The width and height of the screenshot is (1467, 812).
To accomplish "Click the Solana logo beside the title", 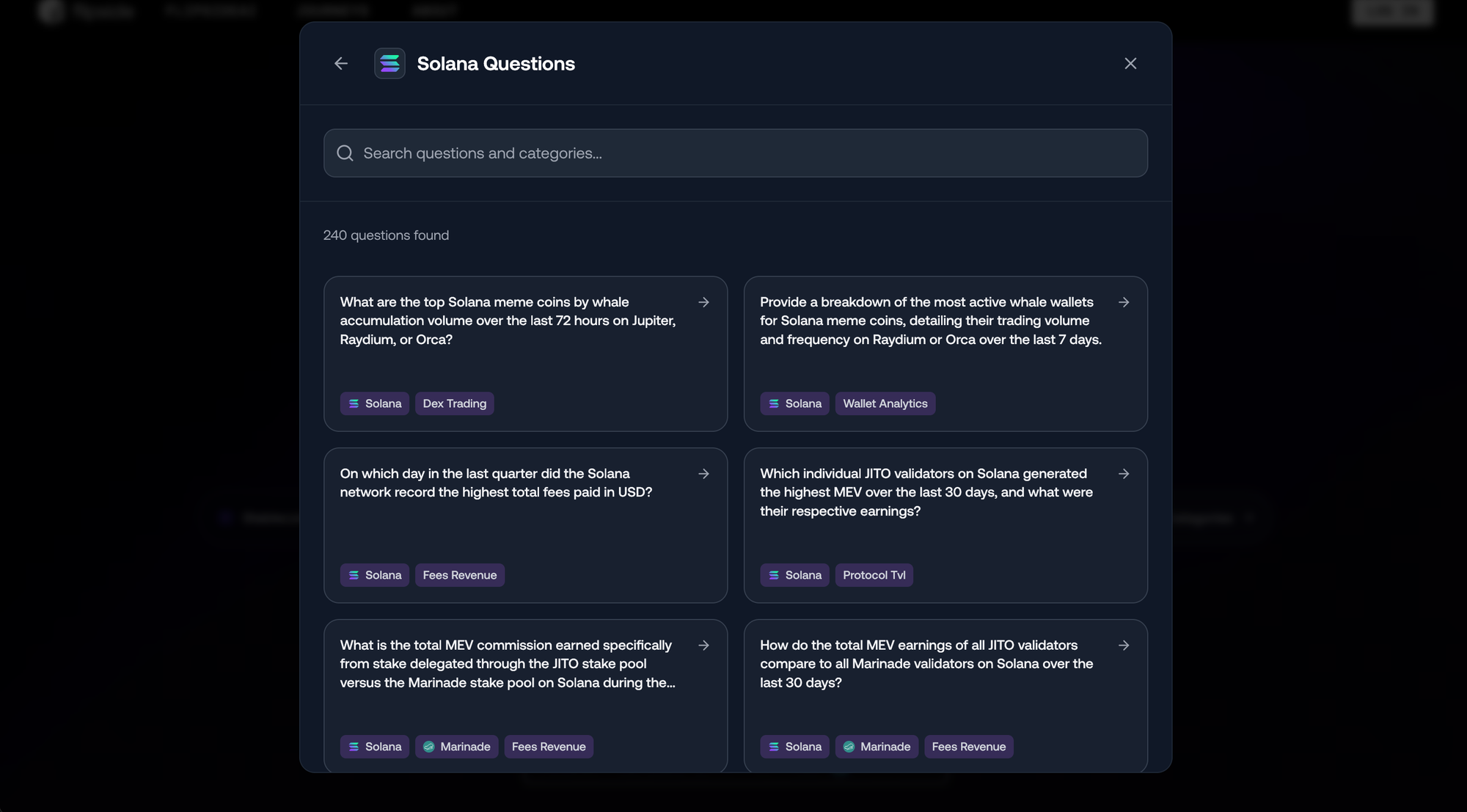I will coord(389,64).
